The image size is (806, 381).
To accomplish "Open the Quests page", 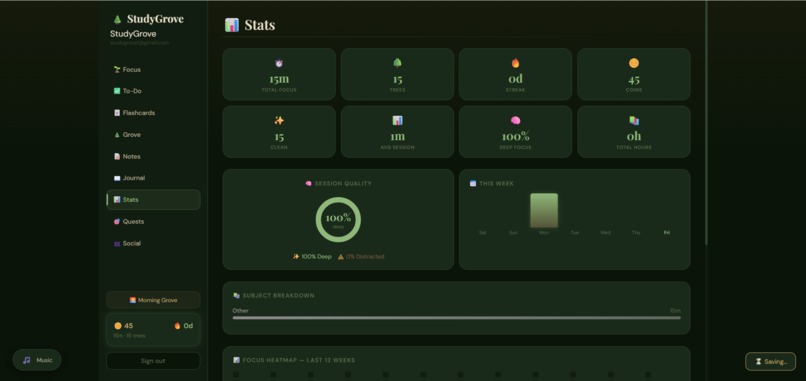I will [153, 222].
